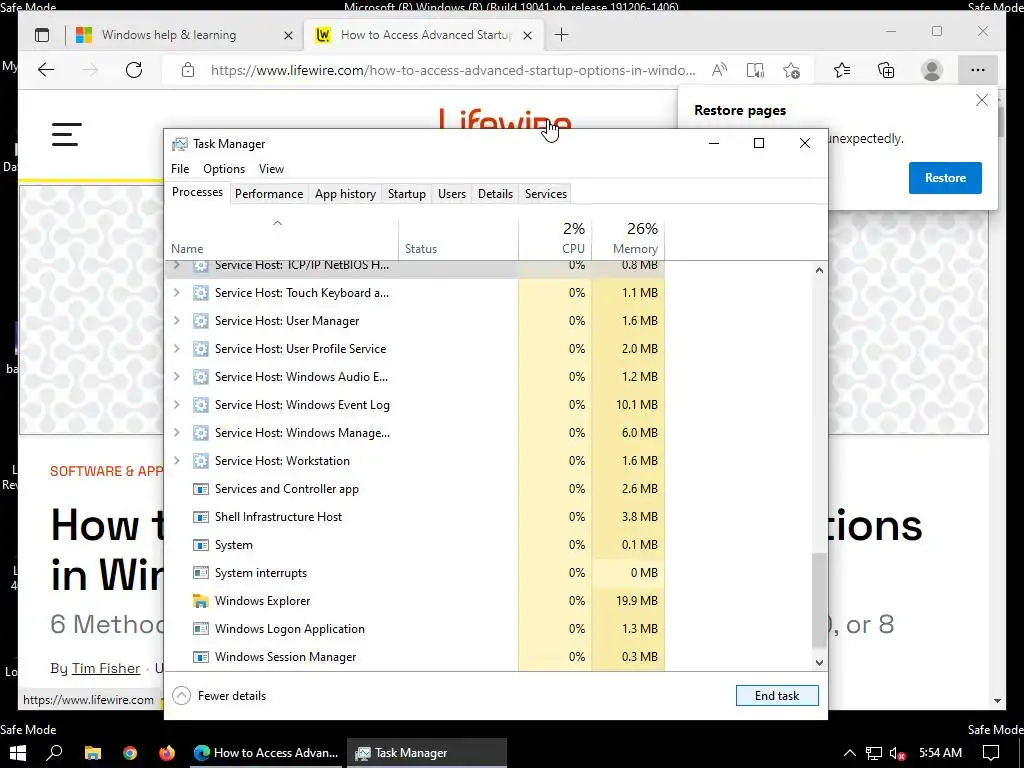
Task: Select Shell Infrastructure Host process
Action: tap(415, 517)
